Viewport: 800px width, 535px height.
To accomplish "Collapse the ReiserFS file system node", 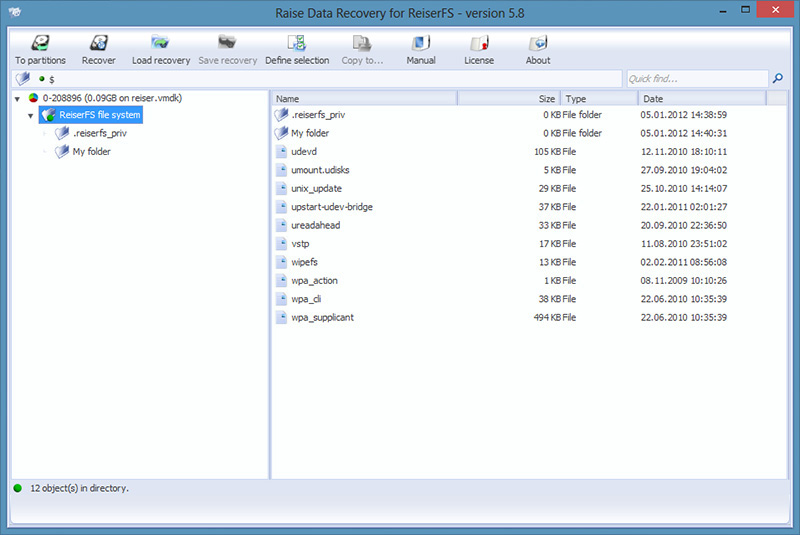I will 31,116.
